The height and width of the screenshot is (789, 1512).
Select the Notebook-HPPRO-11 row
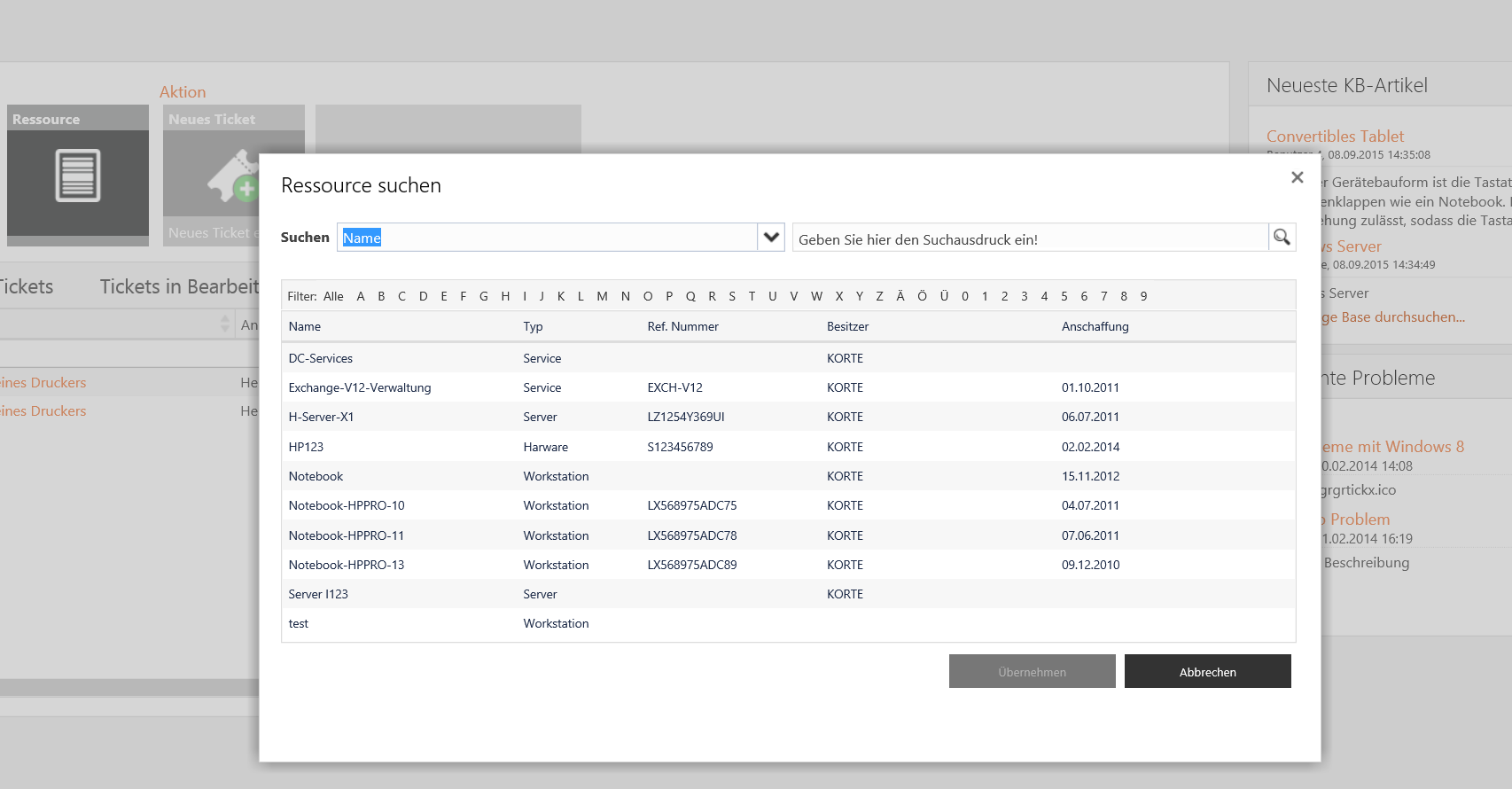pos(788,535)
